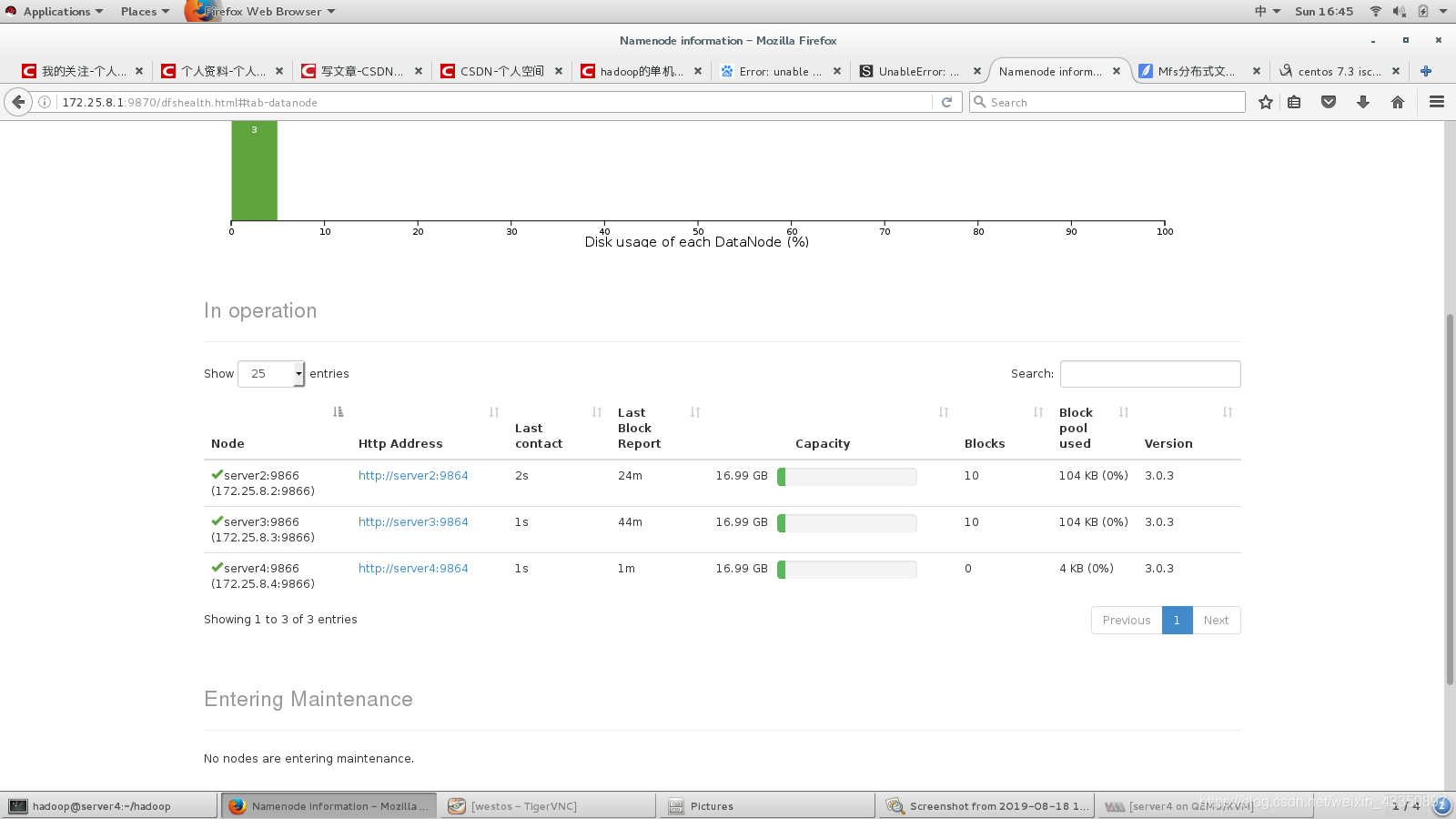Click the server3 capacity usage bar

[846, 523]
